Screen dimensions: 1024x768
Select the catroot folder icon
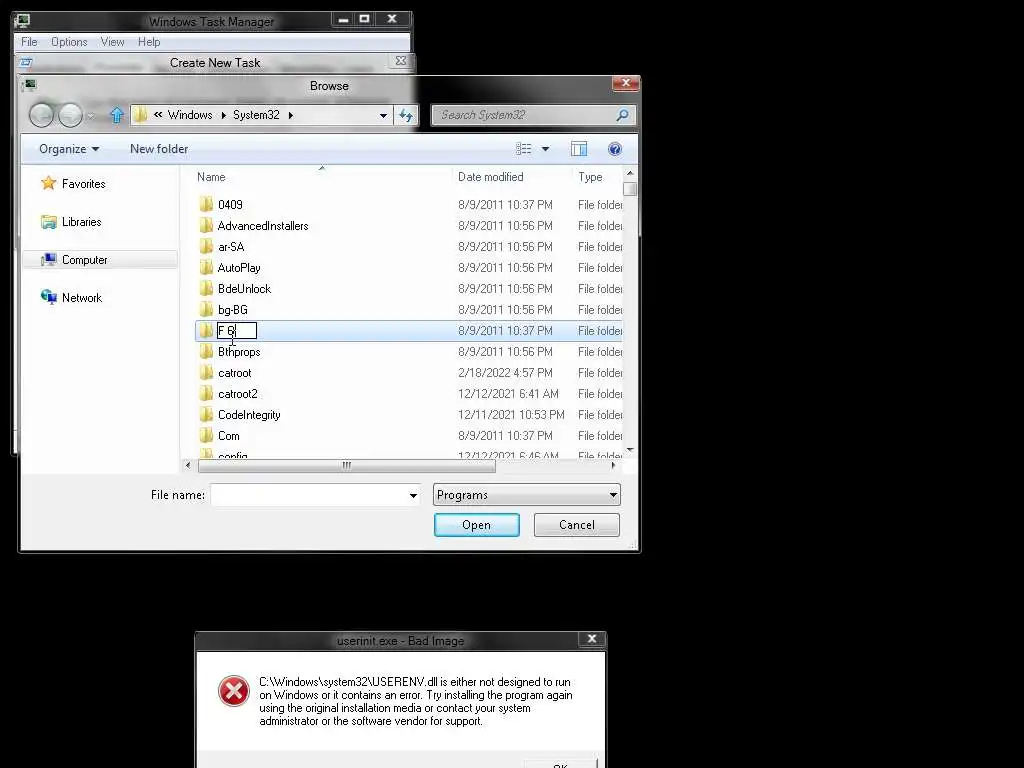click(206, 372)
